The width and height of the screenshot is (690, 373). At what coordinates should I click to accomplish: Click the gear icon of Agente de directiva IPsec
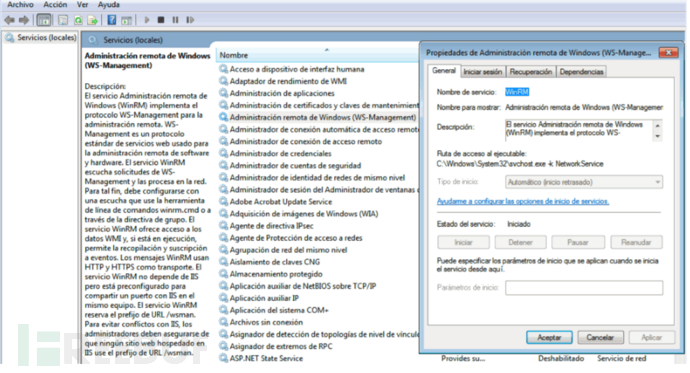[x=224, y=226]
